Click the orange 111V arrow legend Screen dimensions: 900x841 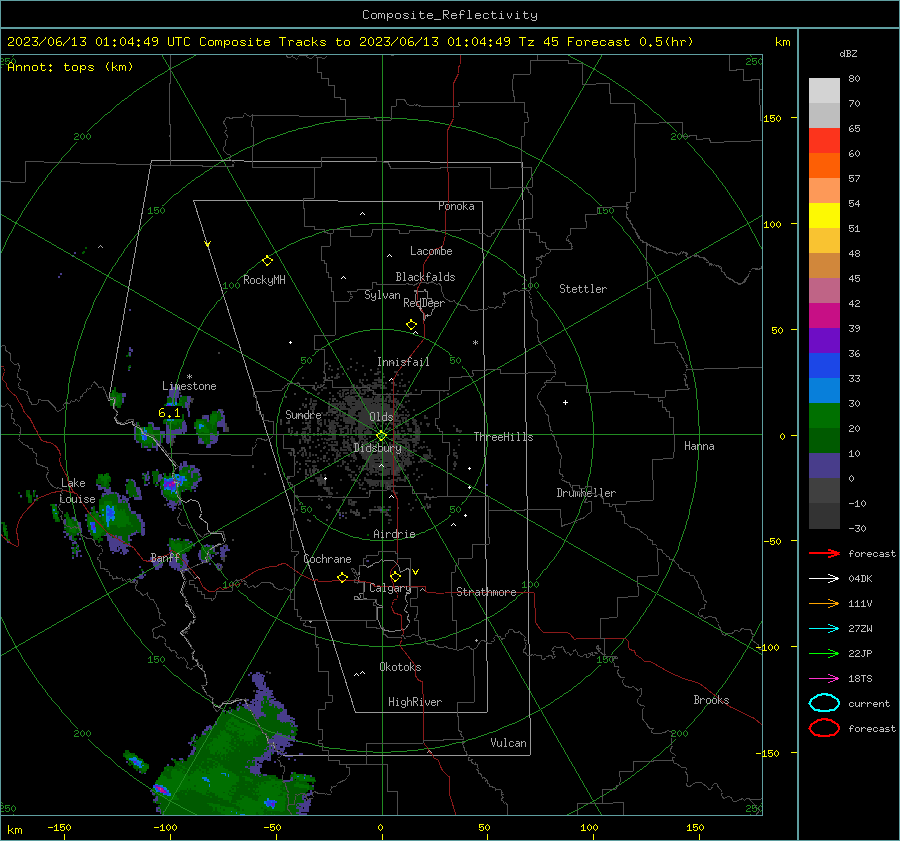(x=824, y=603)
